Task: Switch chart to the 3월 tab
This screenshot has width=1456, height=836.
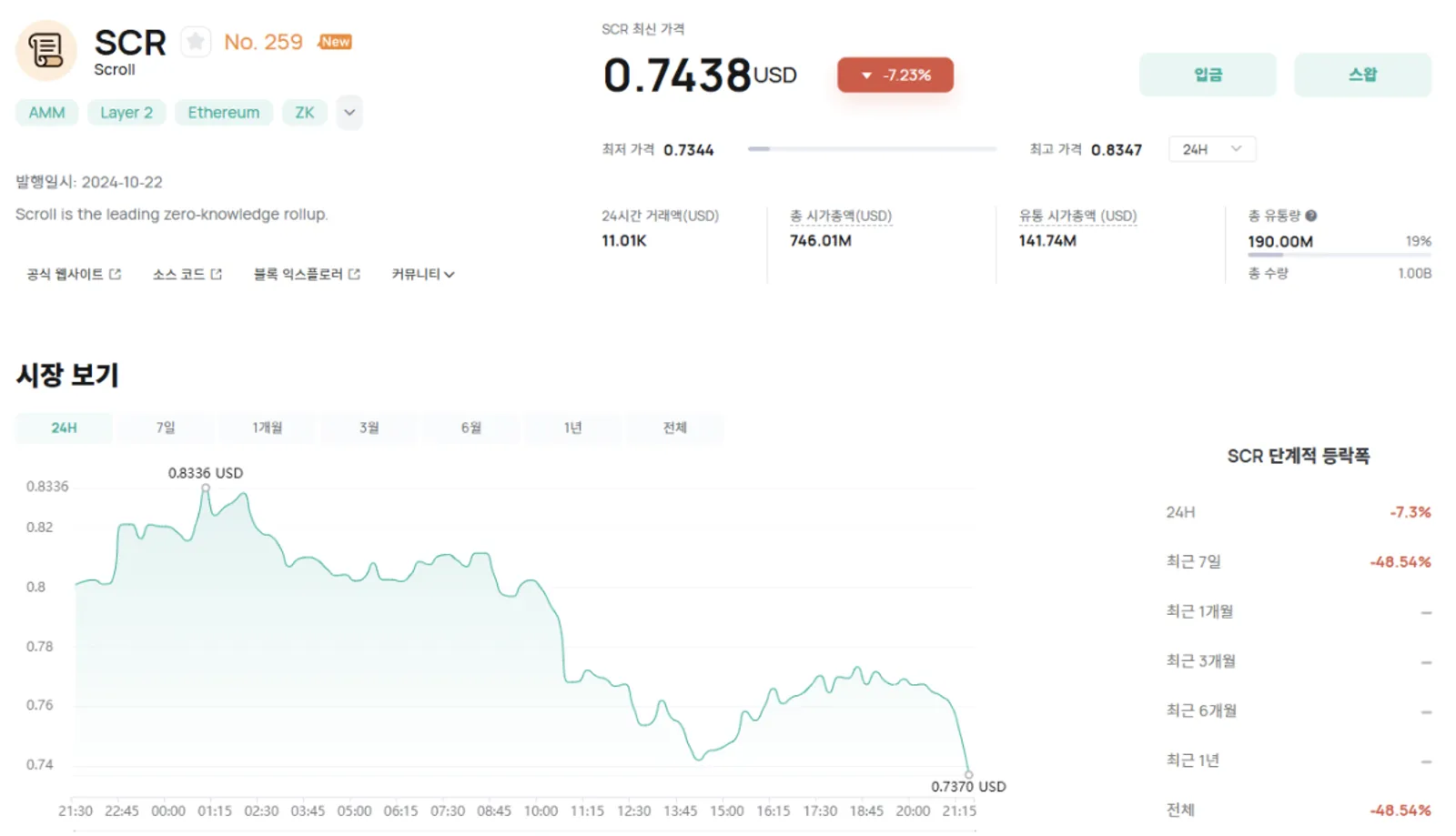Action: [x=369, y=428]
